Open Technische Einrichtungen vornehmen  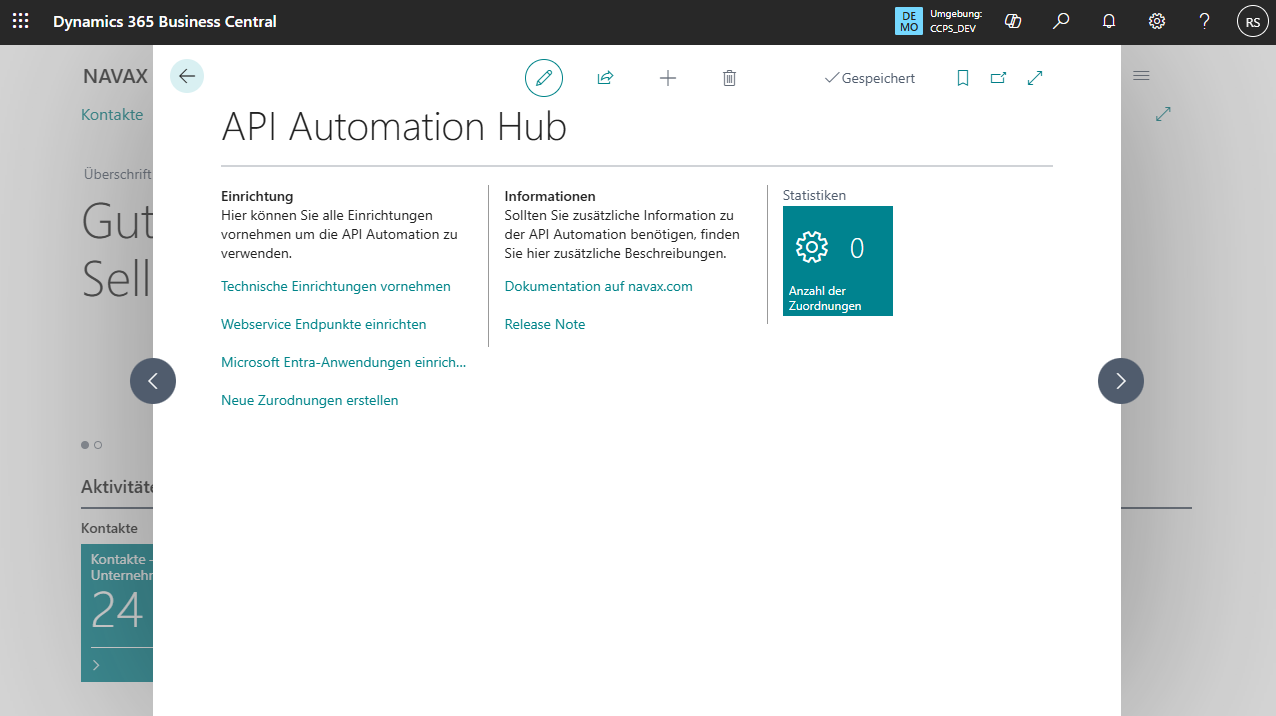(336, 286)
